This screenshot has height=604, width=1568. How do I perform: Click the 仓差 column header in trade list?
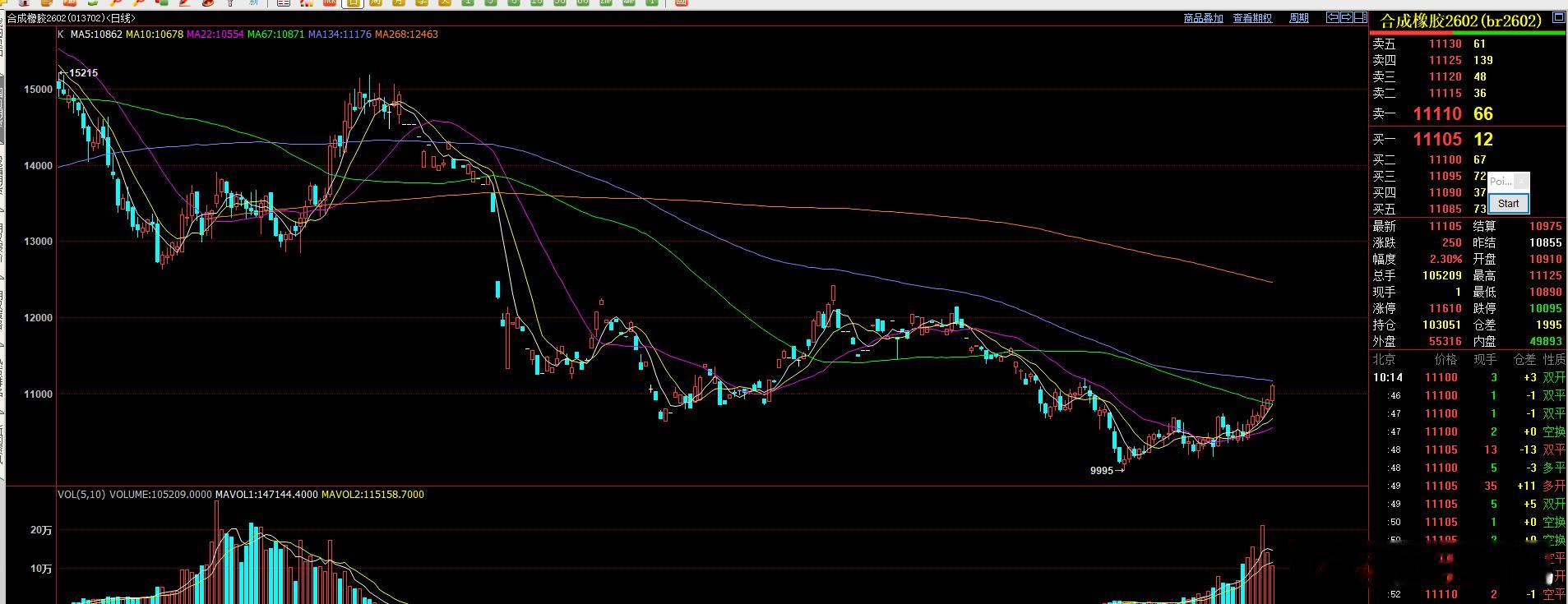click(x=1525, y=360)
